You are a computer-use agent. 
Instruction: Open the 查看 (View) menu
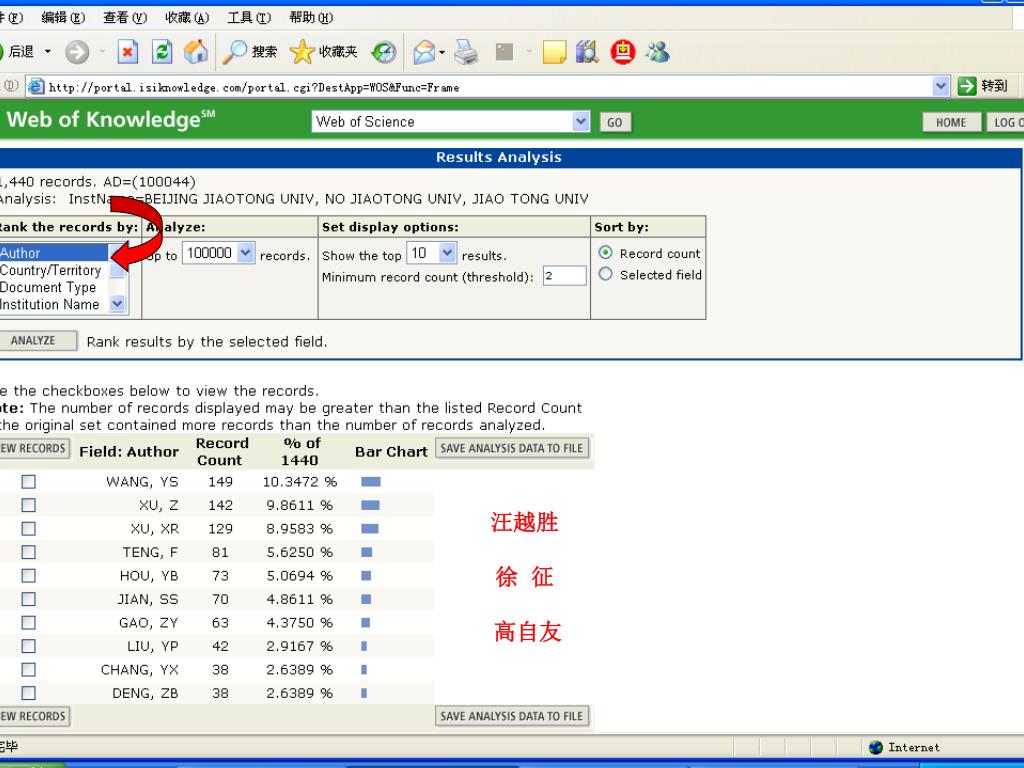125,18
